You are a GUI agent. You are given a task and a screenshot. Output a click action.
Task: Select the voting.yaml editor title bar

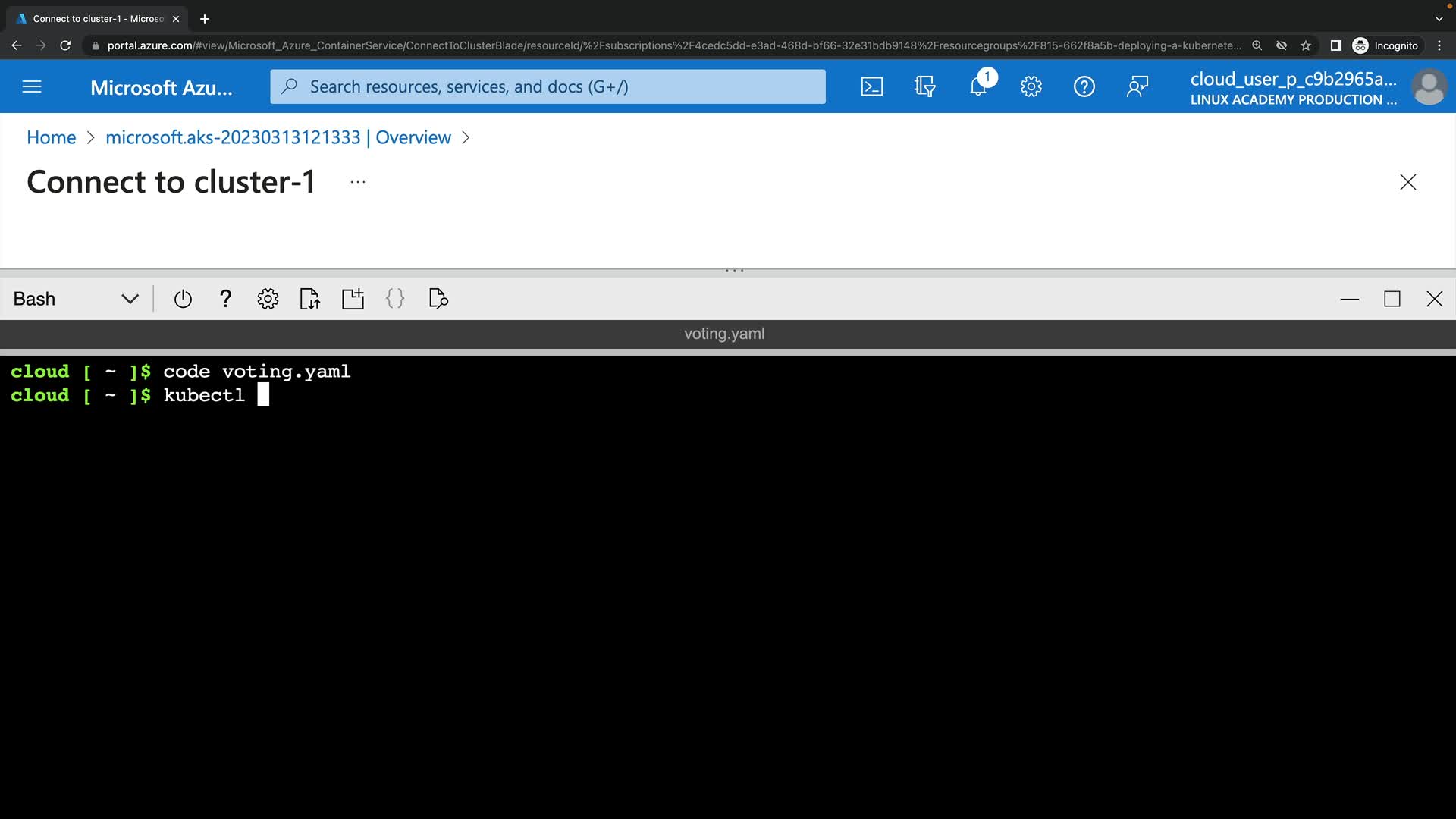point(724,334)
